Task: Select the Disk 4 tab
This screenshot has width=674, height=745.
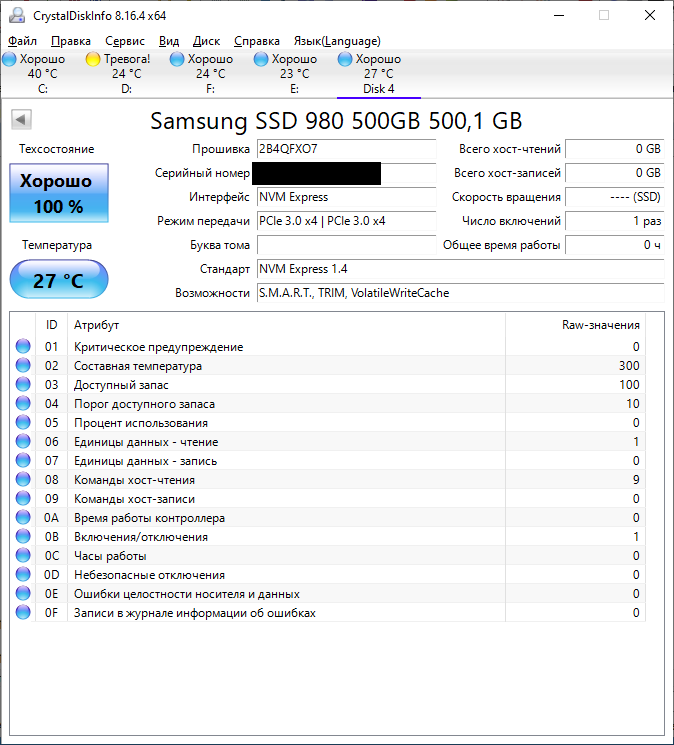Action: [379, 74]
